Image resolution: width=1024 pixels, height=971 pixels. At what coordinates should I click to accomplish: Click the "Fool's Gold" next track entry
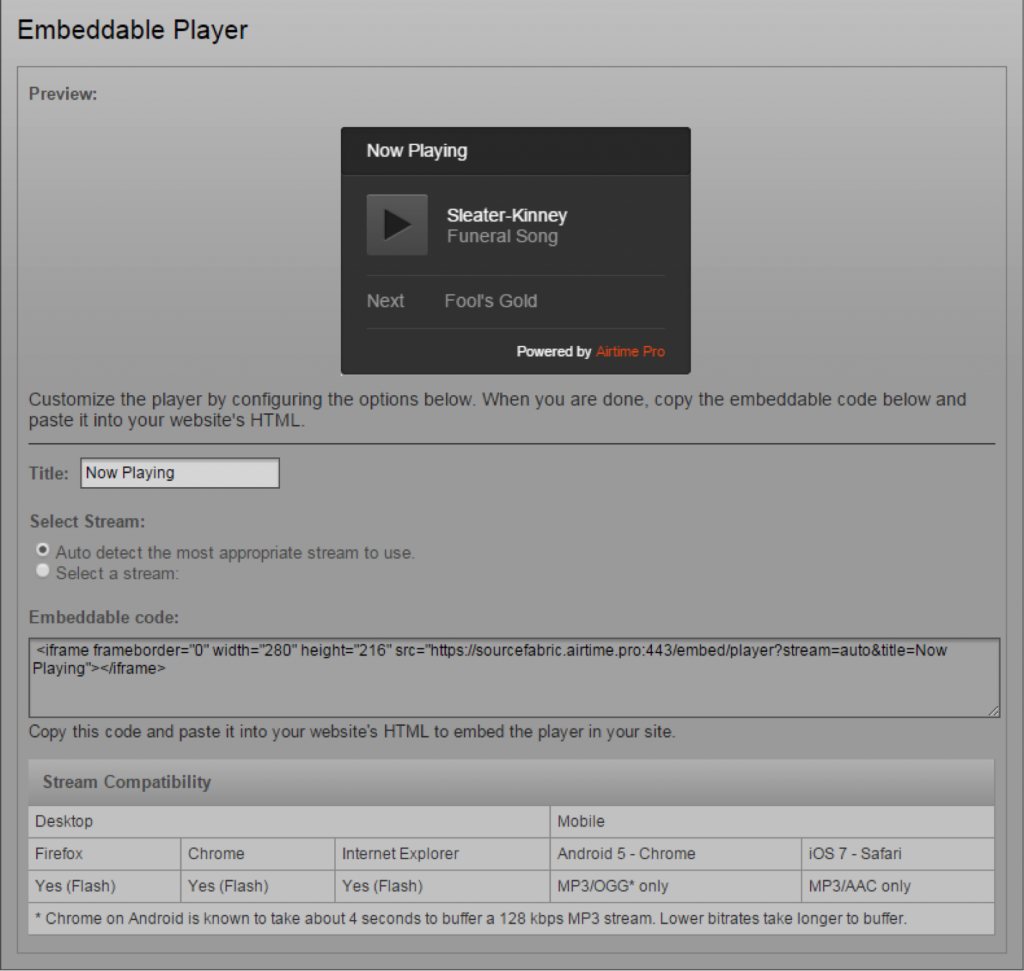click(x=490, y=300)
